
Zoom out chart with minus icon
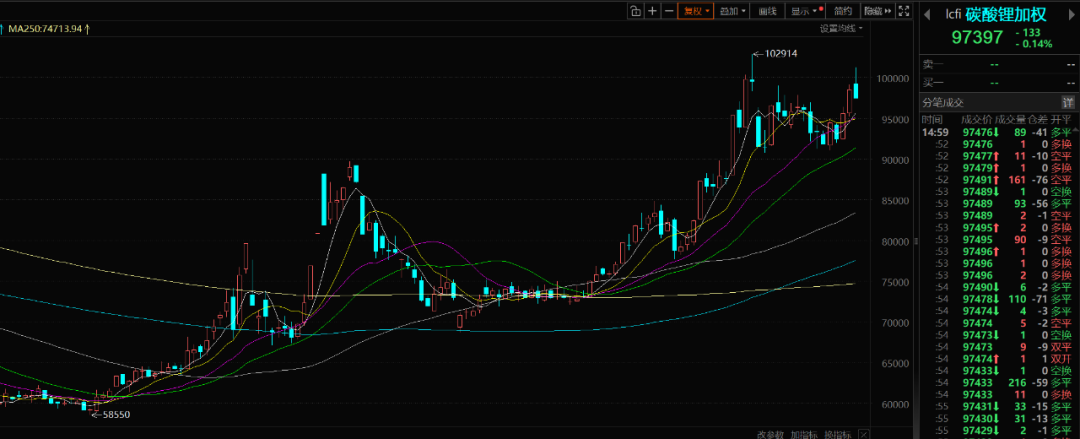669,11
